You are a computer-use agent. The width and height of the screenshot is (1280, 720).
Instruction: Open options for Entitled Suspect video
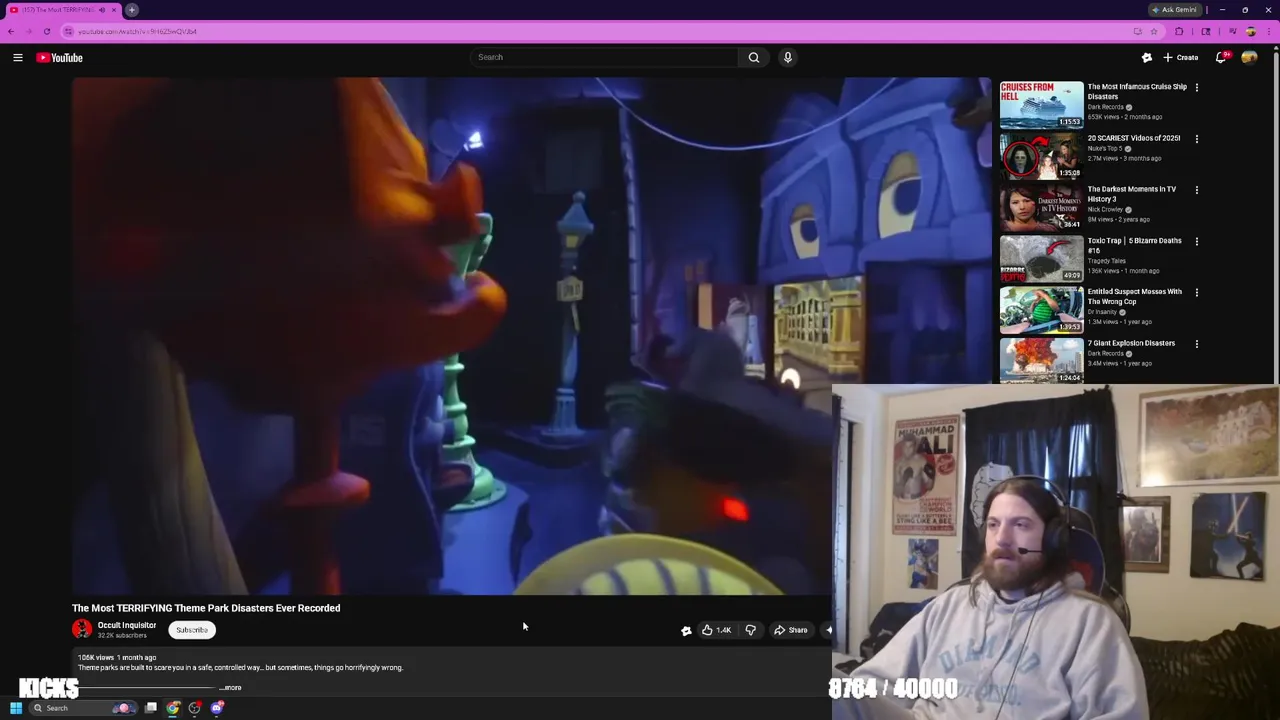1197,293
